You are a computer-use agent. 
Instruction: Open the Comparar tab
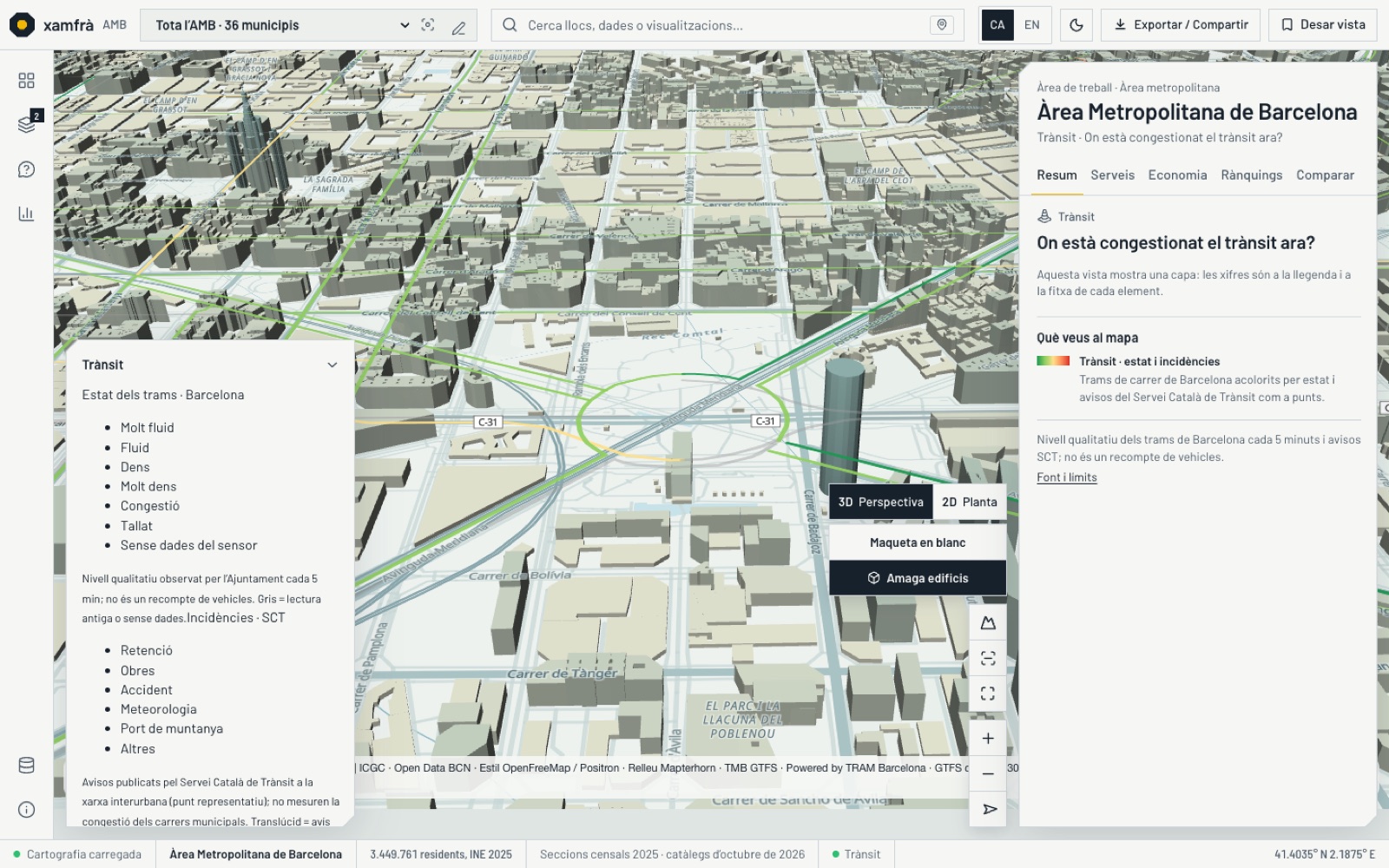point(1325,175)
